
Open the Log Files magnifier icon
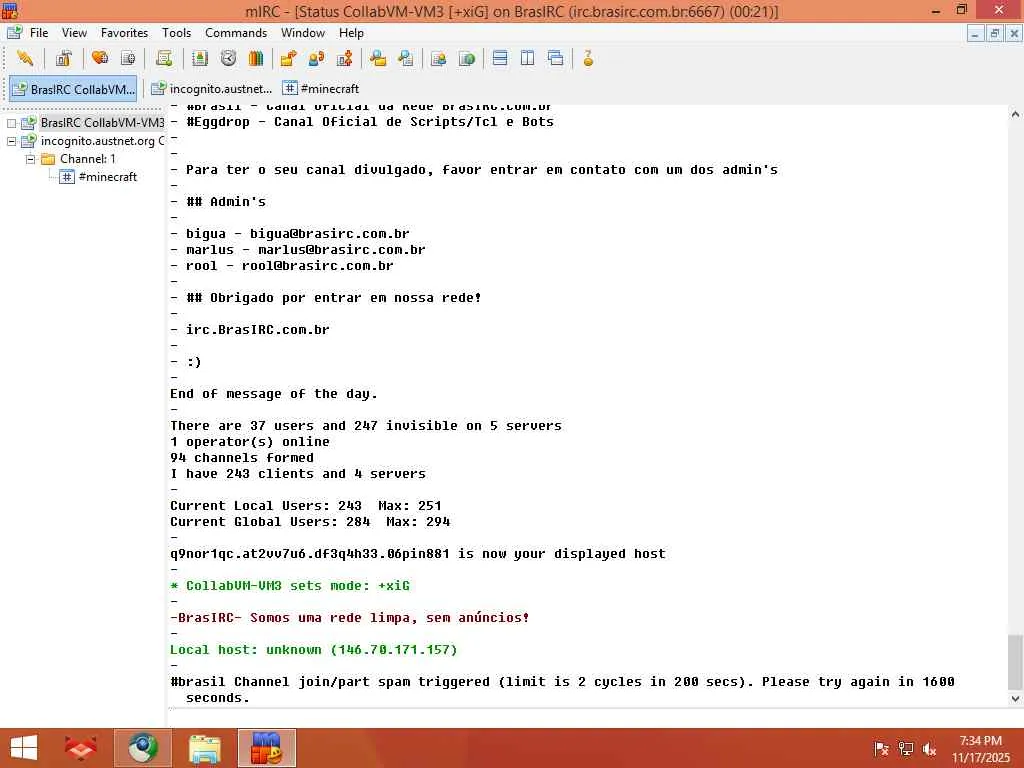point(406,59)
